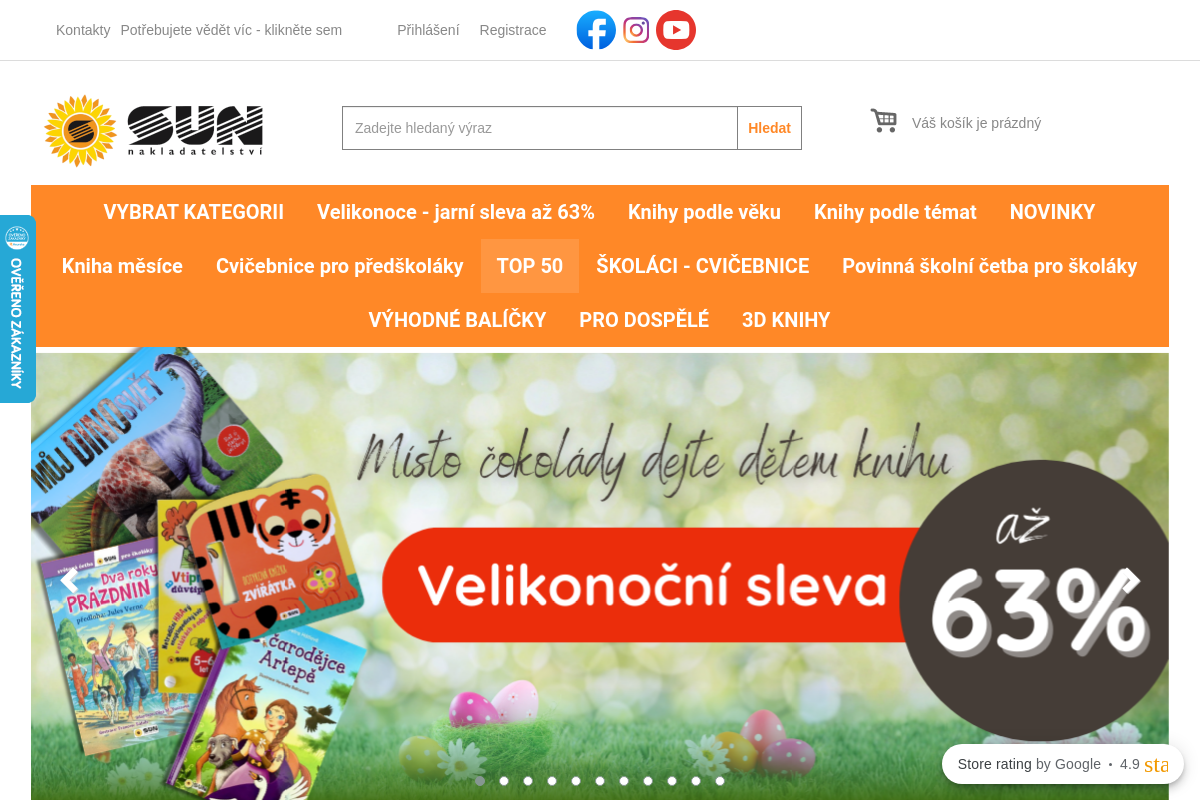Open the Přihlášení login link
Screen dimensions: 1200x800
click(428, 30)
